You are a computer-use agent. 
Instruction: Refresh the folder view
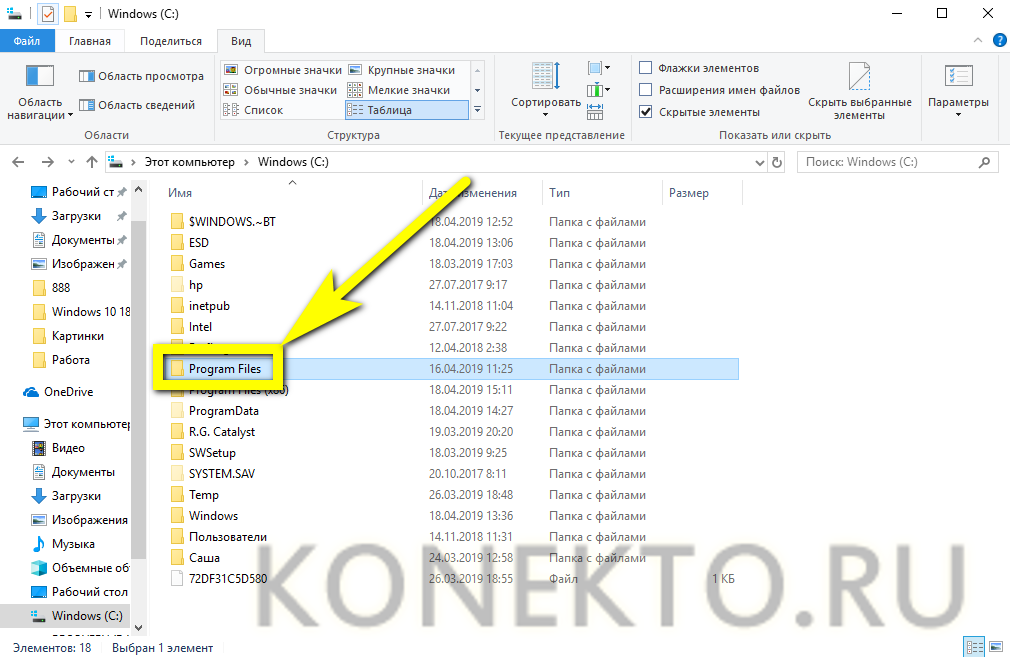click(x=777, y=162)
